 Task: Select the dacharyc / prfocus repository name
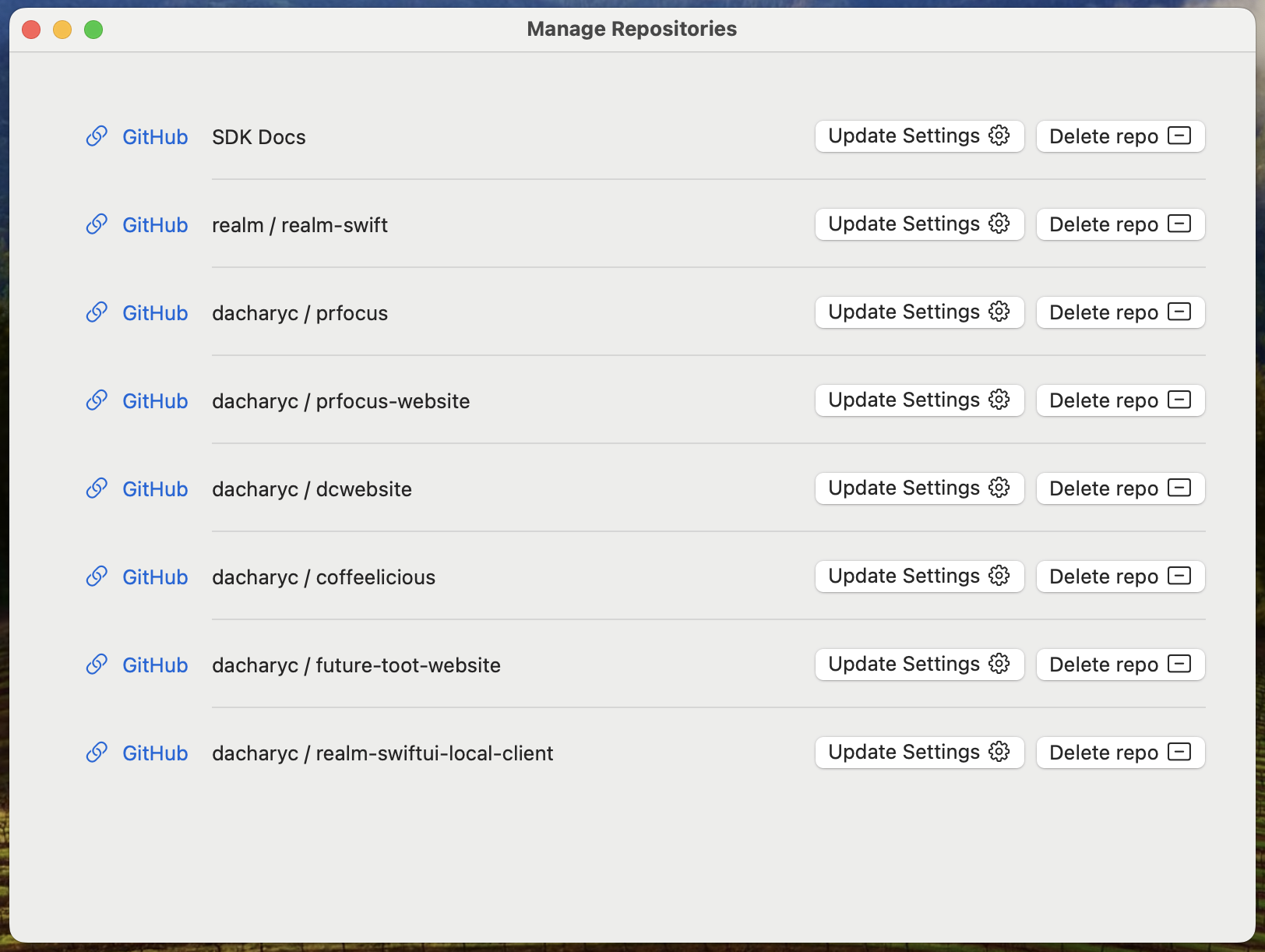pyautogui.click(x=300, y=313)
